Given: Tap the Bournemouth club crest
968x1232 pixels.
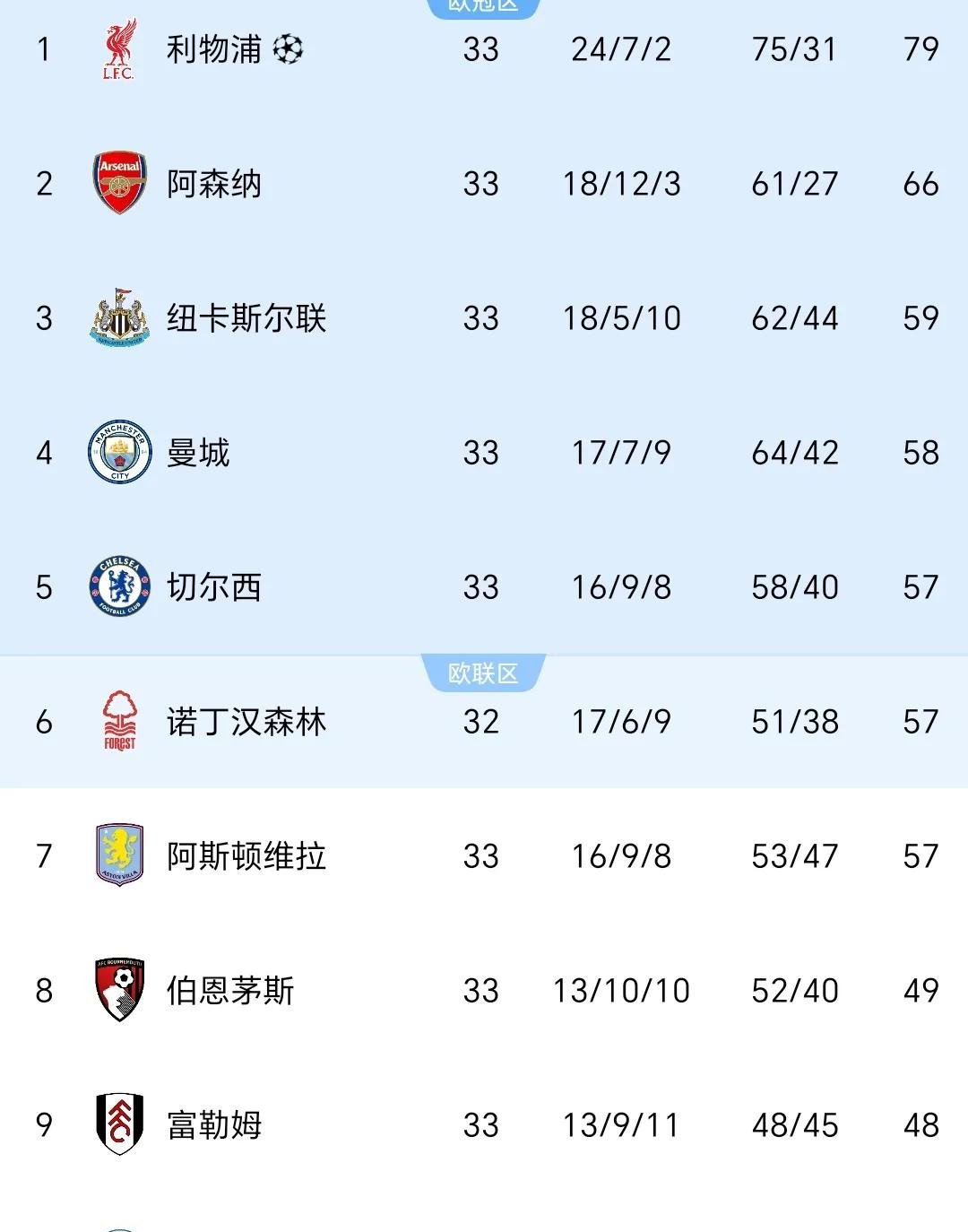Looking at the screenshot, I should pos(119,990).
